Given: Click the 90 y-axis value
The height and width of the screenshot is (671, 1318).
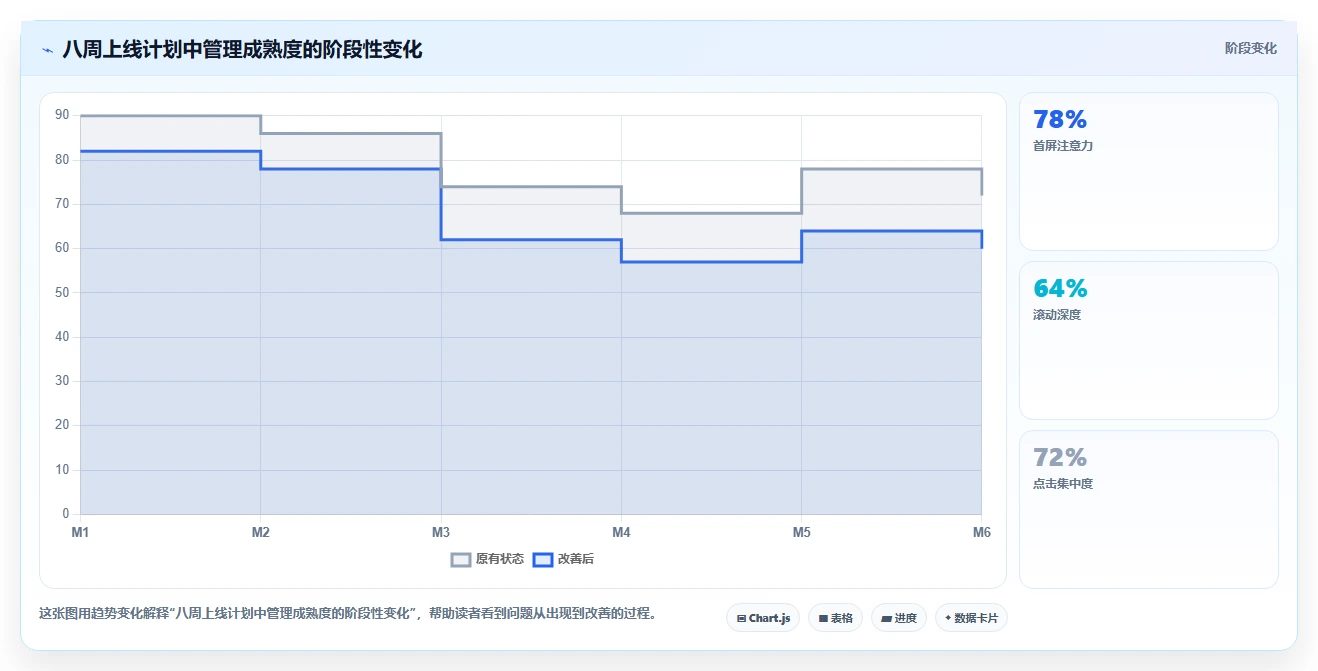Looking at the screenshot, I should pyautogui.click(x=62, y=115).
